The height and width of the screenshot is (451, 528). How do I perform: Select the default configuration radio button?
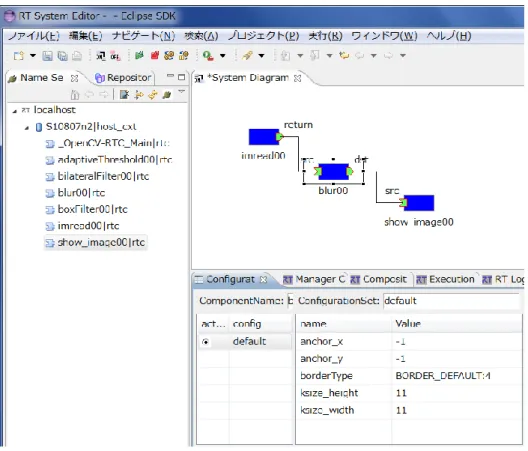click(x=205, y=342)
